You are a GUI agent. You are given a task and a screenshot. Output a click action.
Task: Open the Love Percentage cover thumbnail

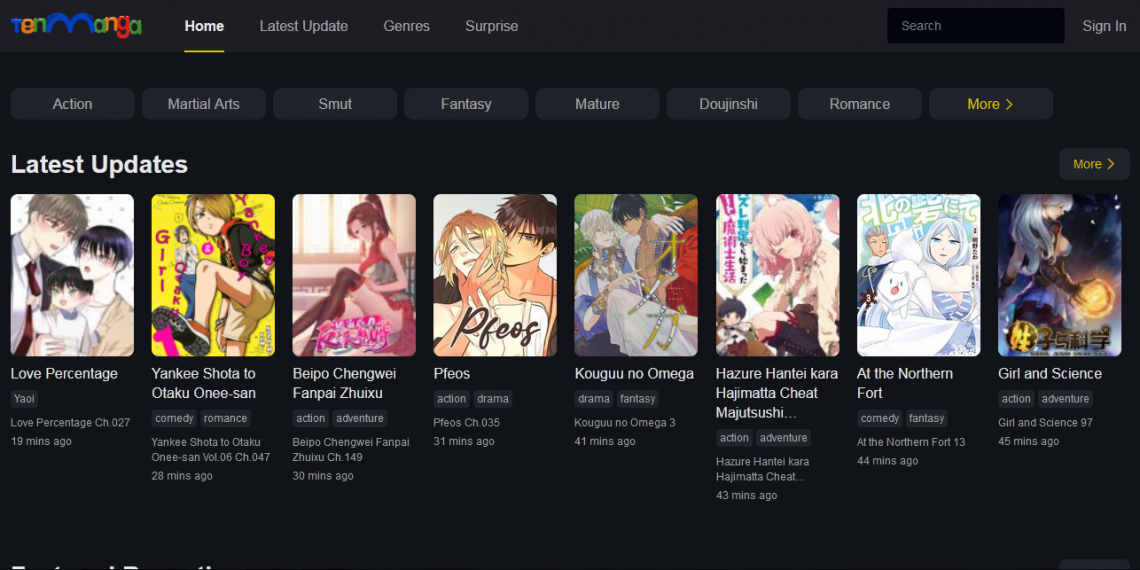point(72,275)
